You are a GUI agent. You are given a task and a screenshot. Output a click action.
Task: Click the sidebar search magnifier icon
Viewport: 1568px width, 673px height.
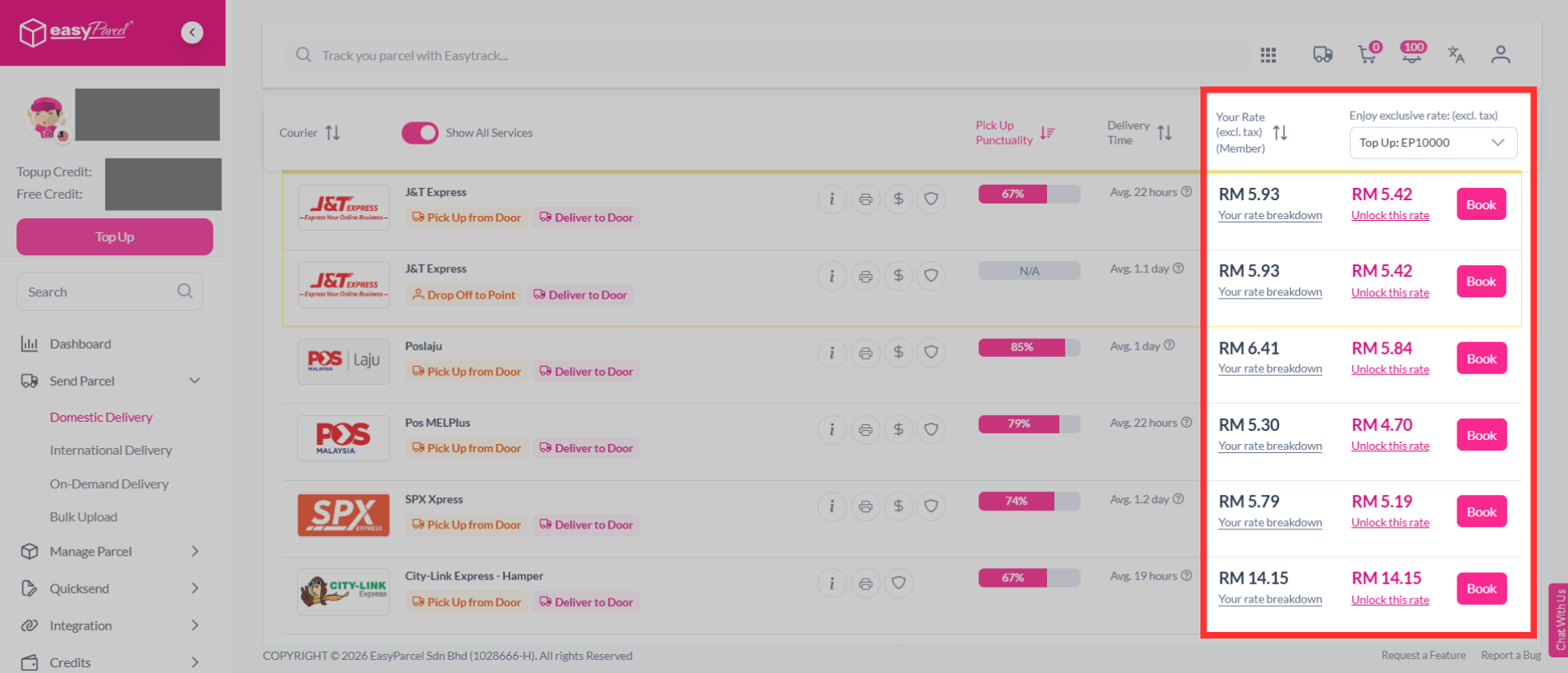pyautogui.click(x=185, y=291)
